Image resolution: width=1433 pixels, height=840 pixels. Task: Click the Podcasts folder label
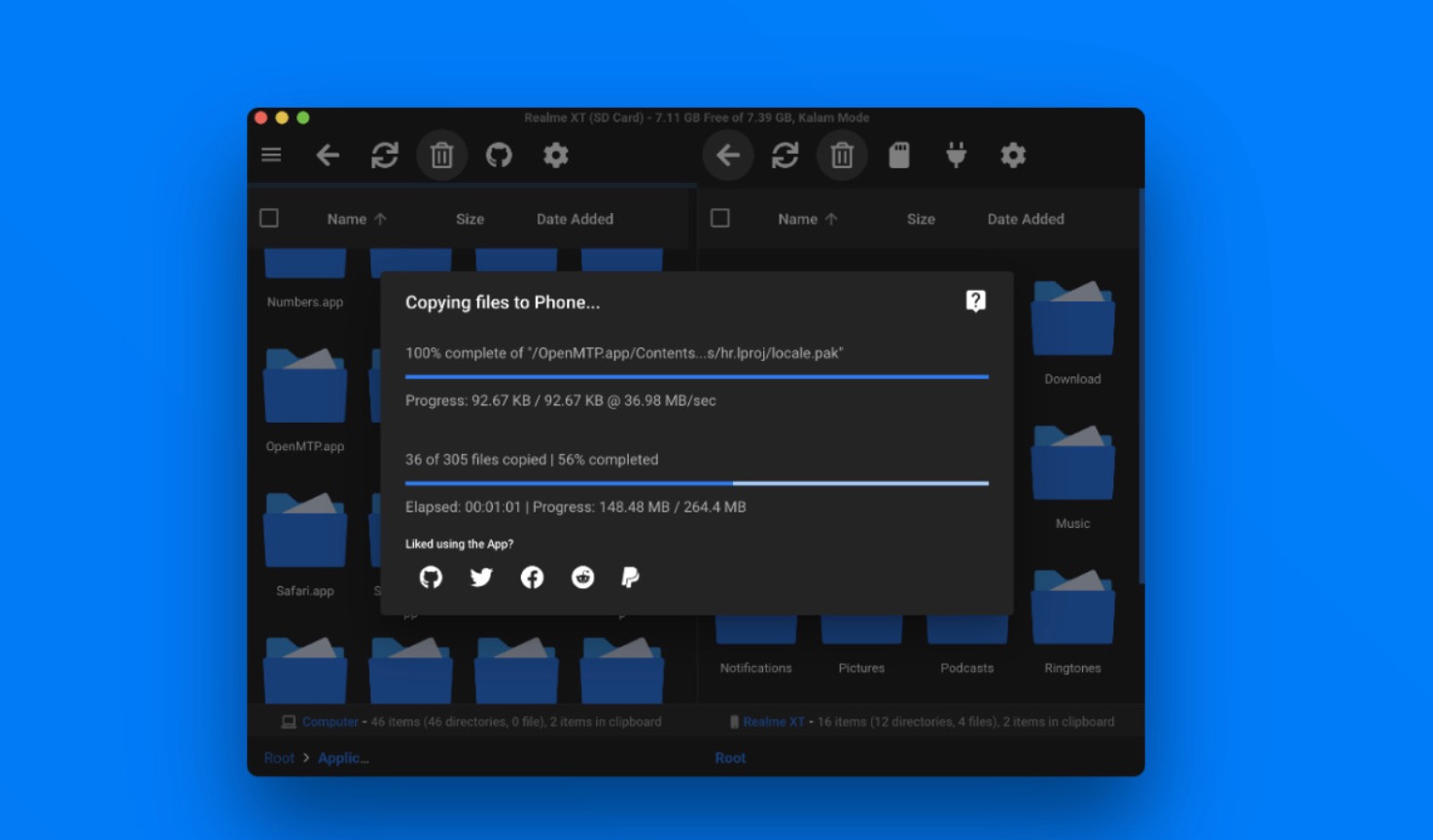(967, 668)
